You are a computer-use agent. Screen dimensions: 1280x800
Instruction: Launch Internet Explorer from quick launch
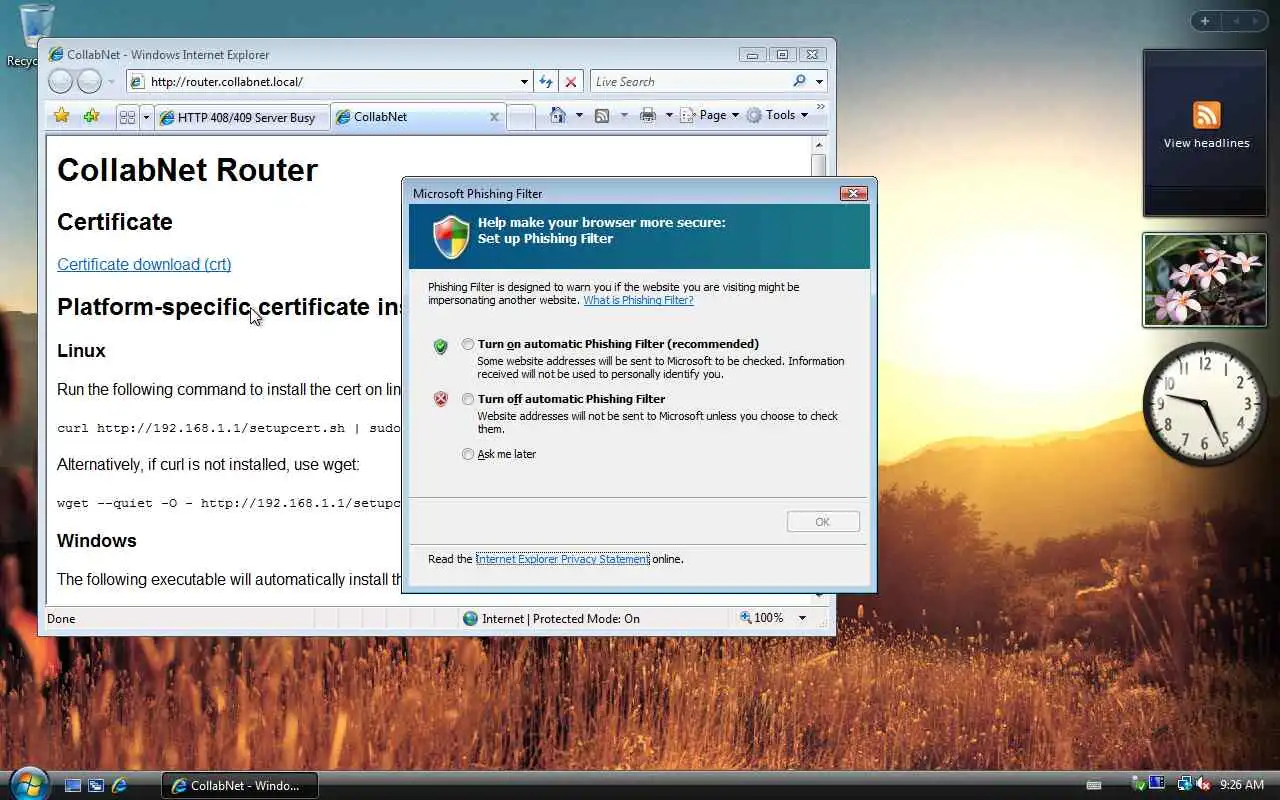tap(119, 786)
